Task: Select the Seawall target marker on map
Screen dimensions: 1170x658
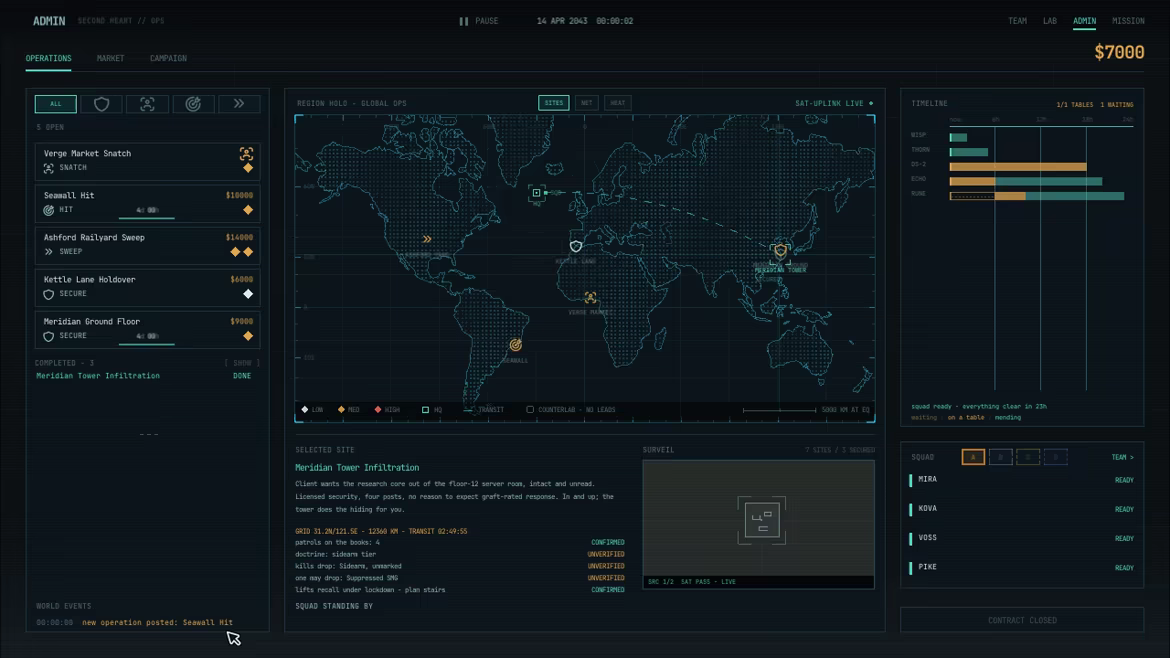Action: tap(516, 345)
